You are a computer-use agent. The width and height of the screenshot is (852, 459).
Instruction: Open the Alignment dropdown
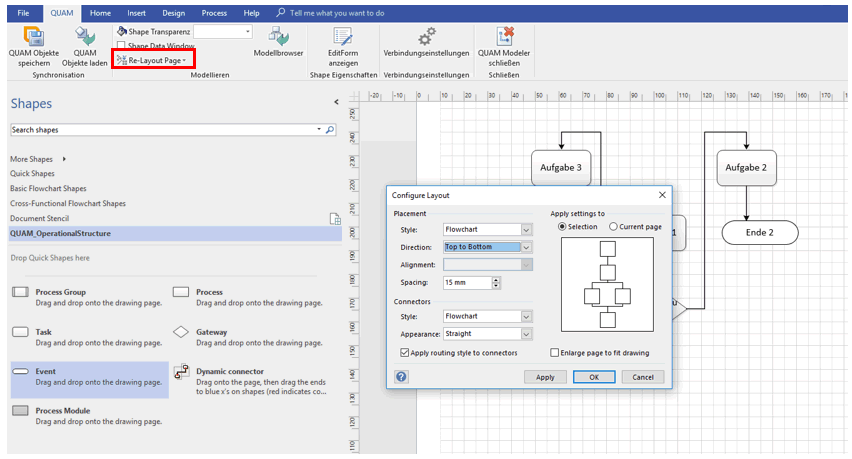(x=526, y=265)
